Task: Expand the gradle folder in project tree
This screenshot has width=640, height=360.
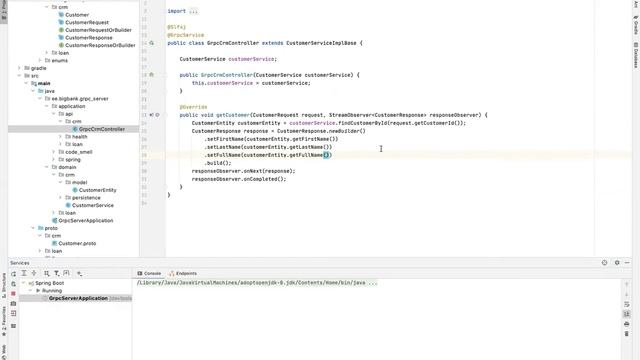Action: pos(19,68)
